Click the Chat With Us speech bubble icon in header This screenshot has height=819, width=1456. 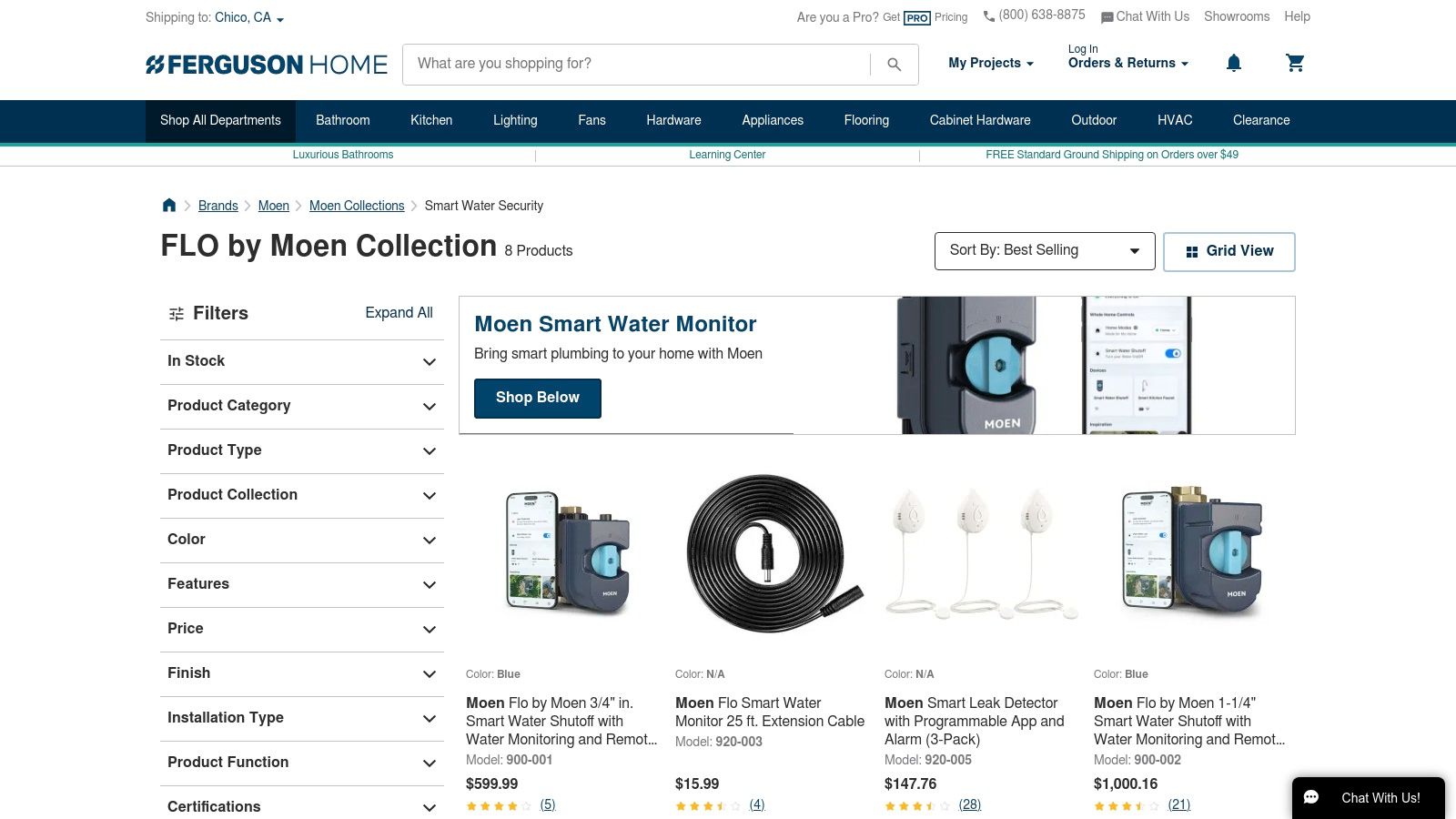[1107, 17]
